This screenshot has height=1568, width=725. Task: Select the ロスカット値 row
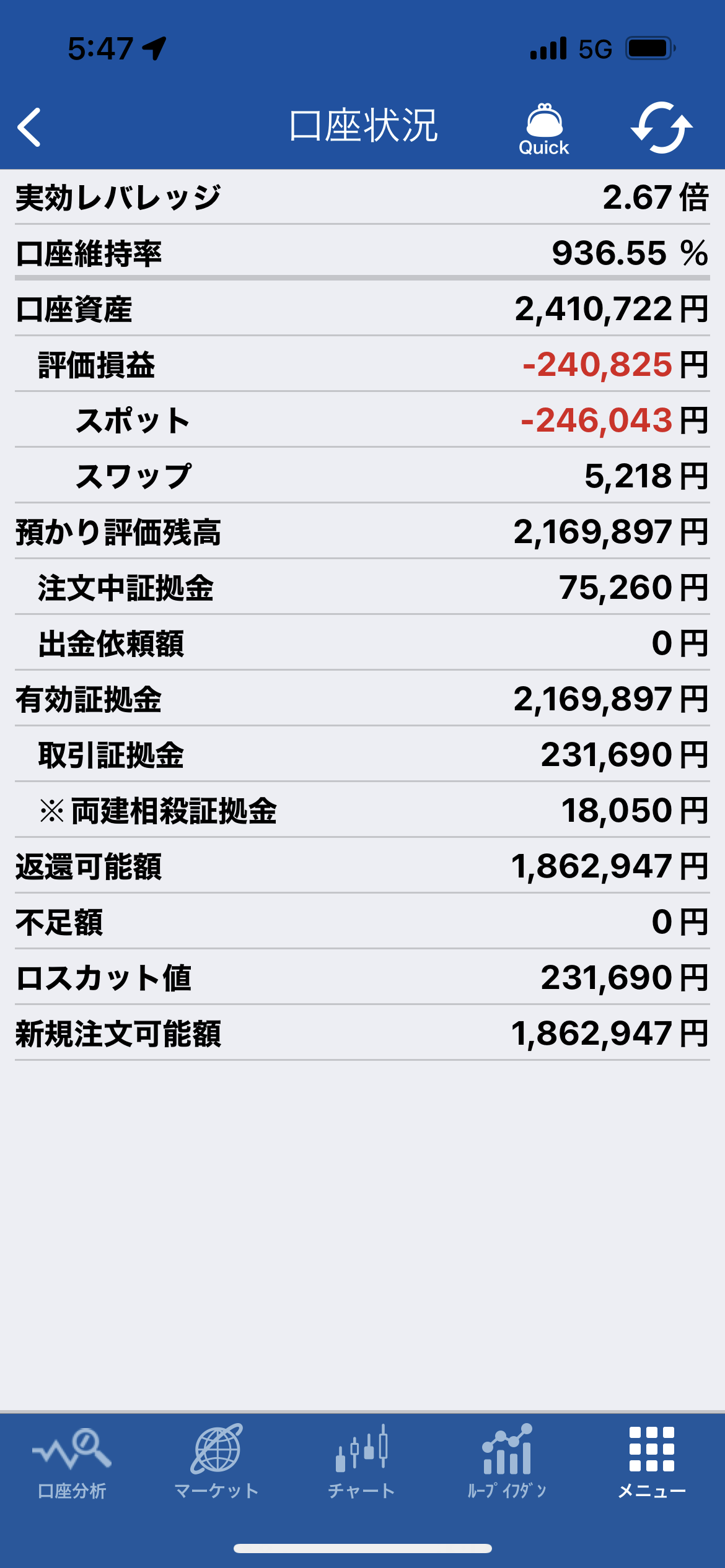[362, 978]
